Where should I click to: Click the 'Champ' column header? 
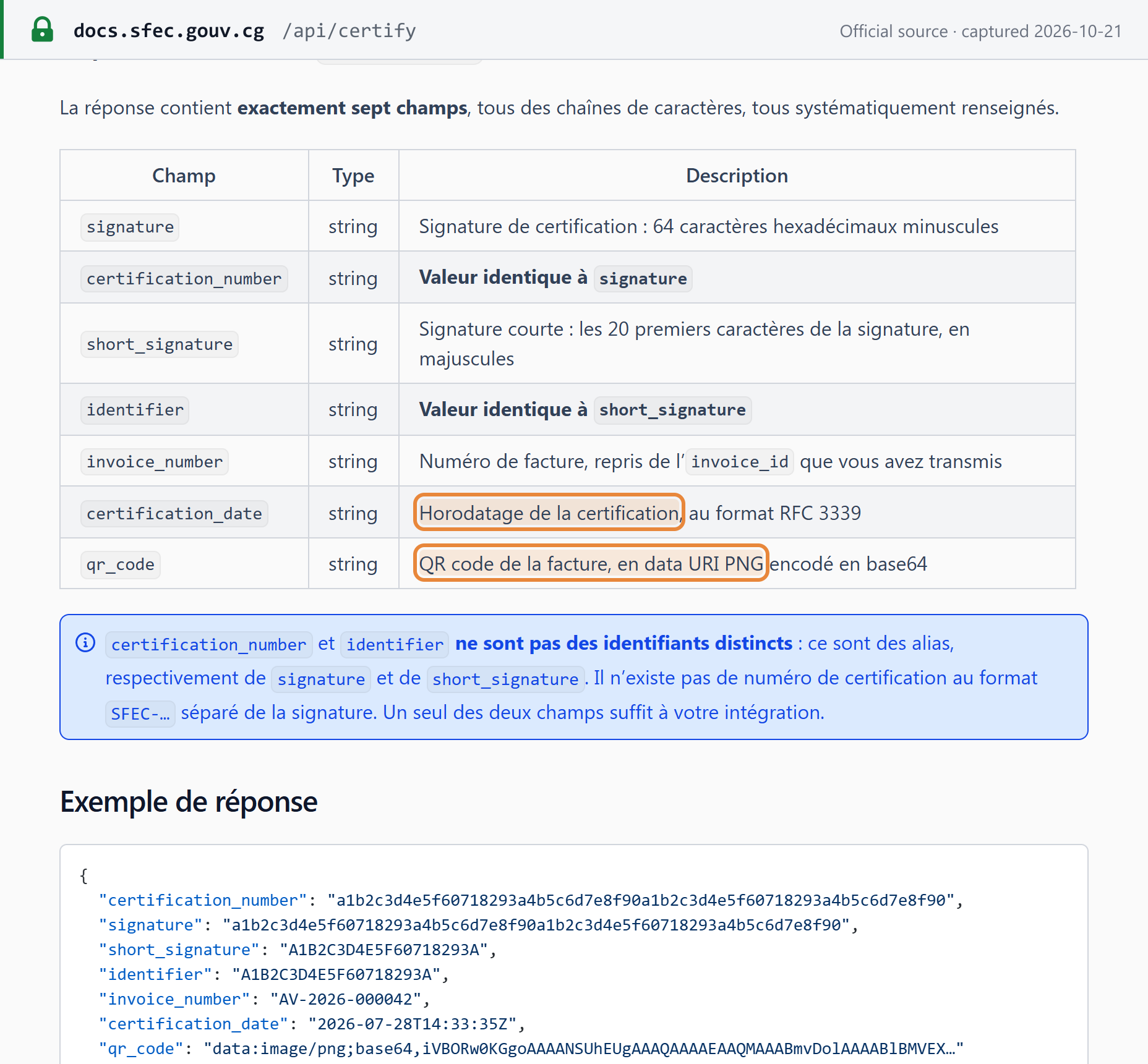click(x=184, y=175)
